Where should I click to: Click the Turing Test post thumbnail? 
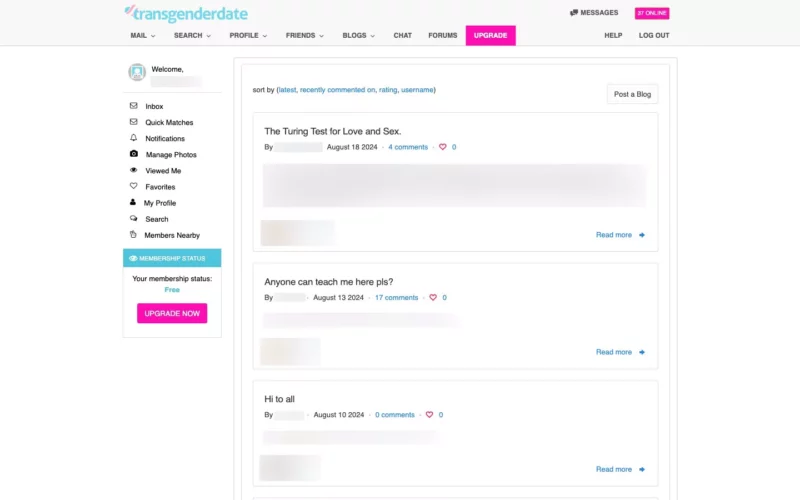click(297, 233)
